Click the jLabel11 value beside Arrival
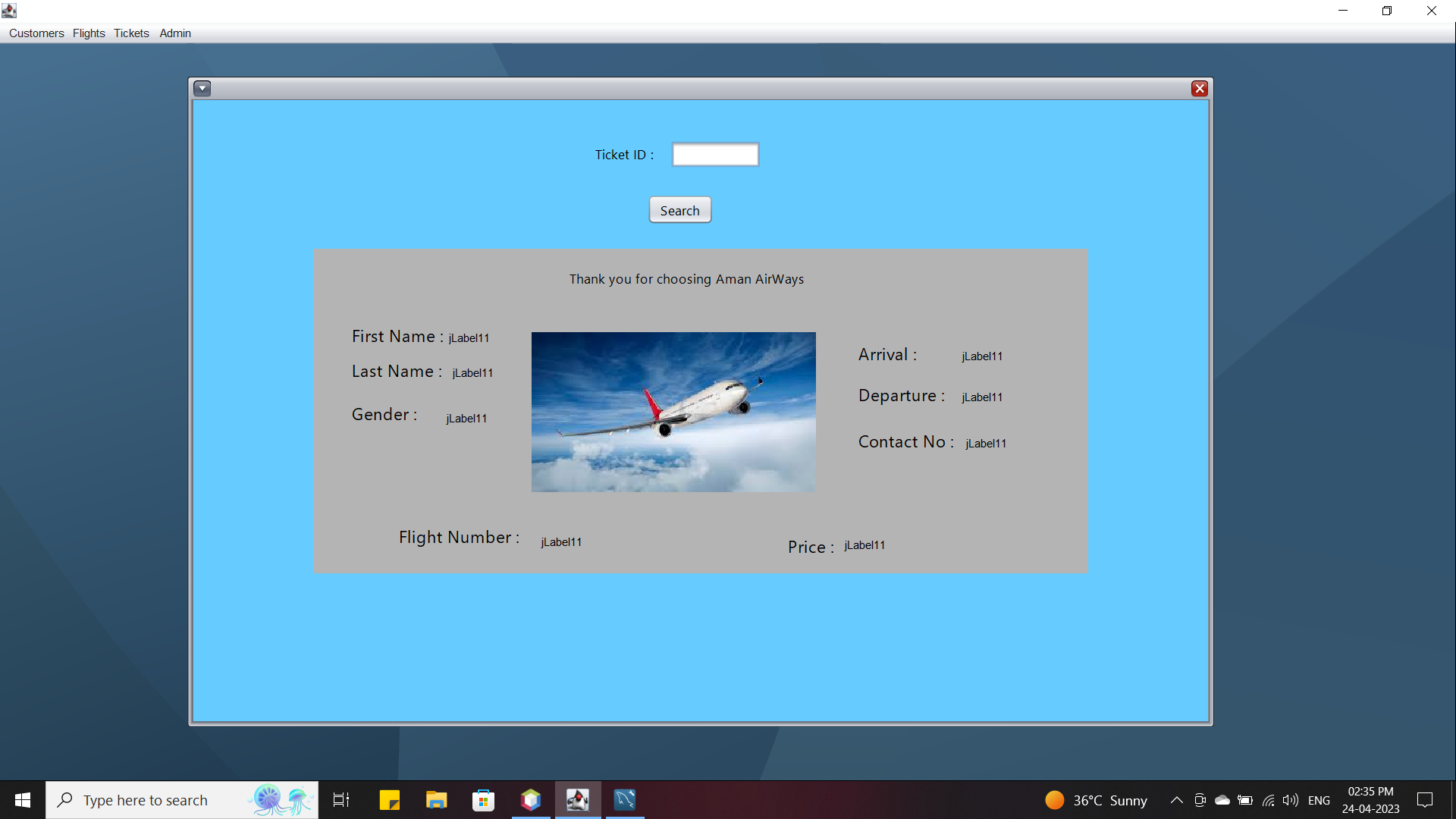The height and width of the screenshot is (819, 1456). pyautogui.click(x=982, y=356)
